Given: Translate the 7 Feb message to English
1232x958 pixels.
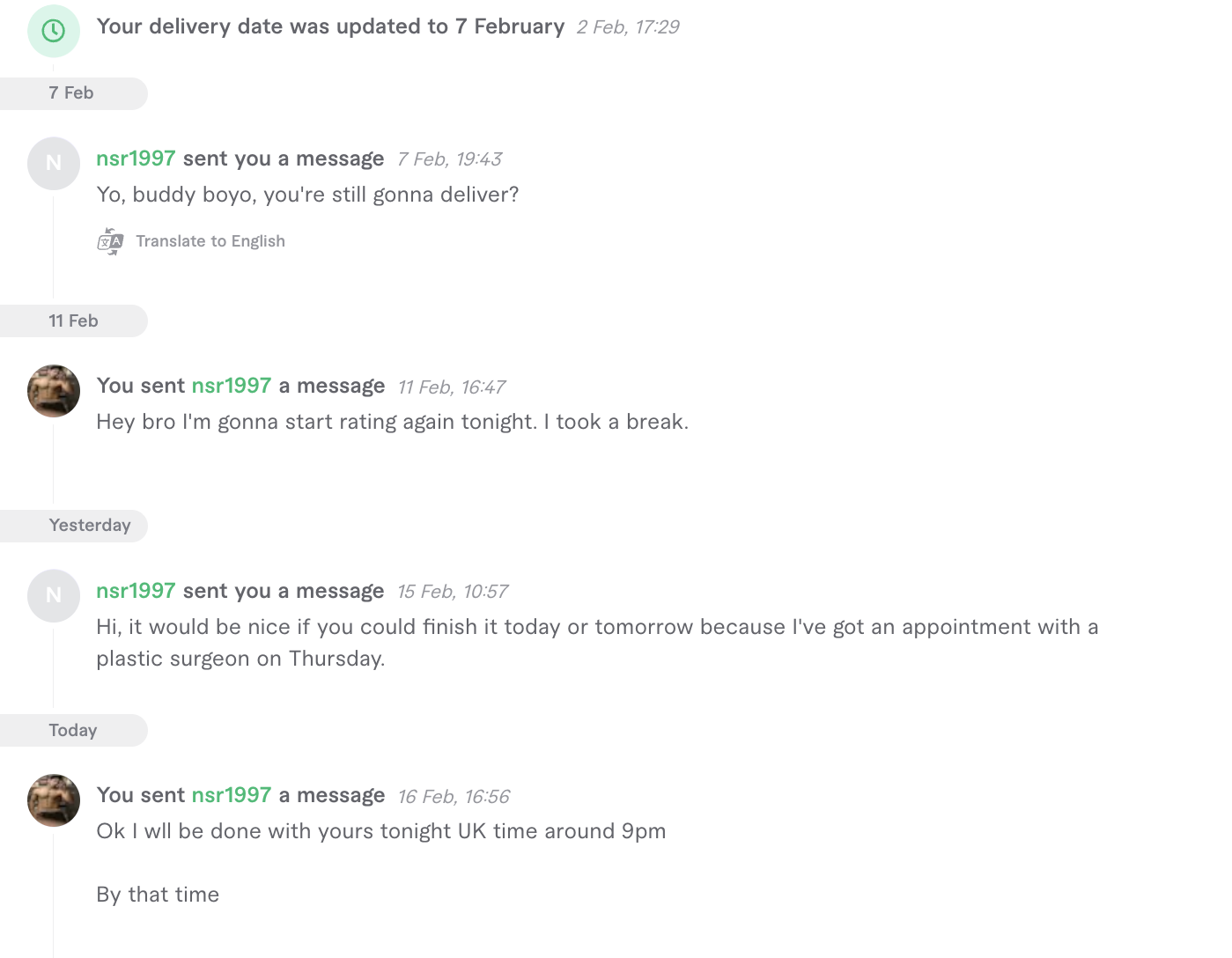Looking at the screenshot, I should [210, 241].
